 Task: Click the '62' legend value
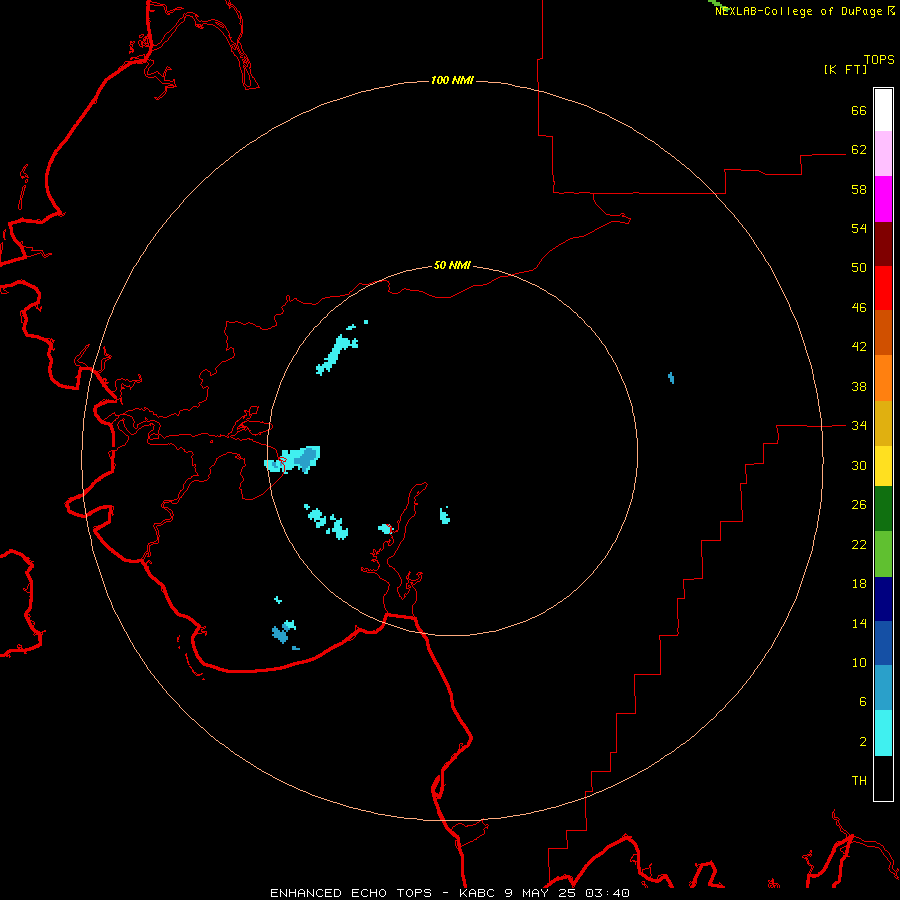(x=859, y=149)
